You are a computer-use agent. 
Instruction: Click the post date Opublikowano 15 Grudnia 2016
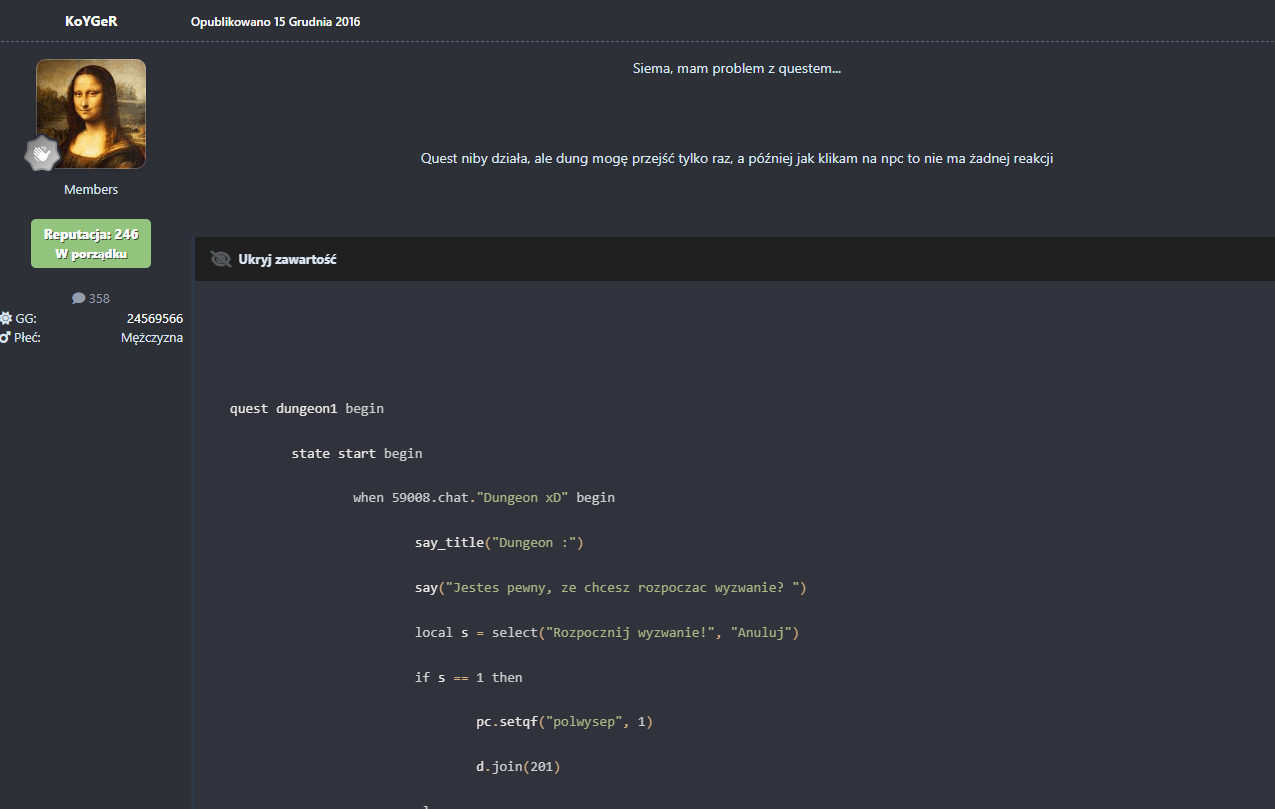click(x=275, y=21)
